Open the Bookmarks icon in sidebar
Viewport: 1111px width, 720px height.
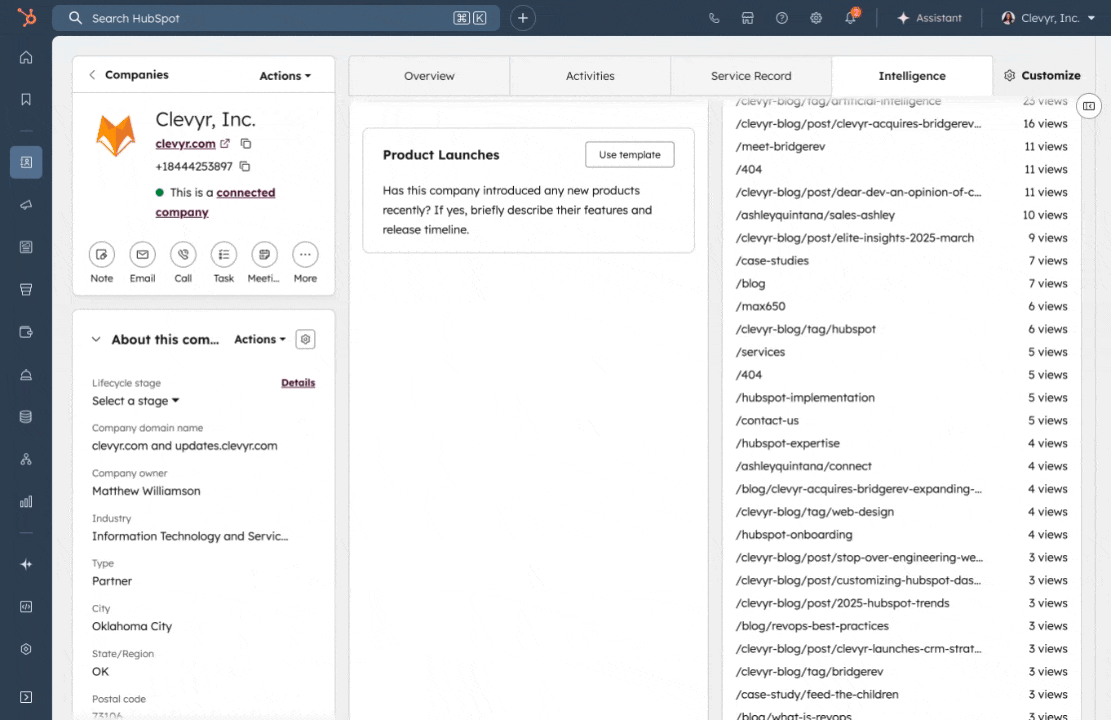[x=26, y=99]
